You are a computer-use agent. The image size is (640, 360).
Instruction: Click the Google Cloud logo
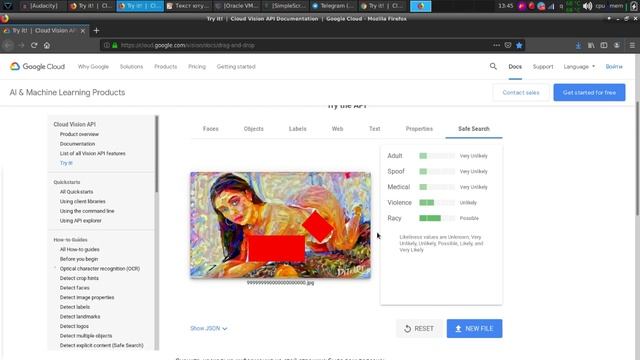(x=38, y=67)
